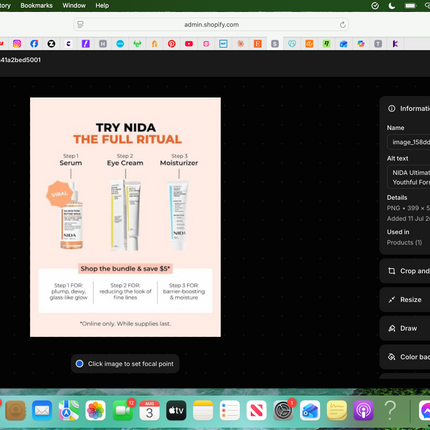Open the Draw tool

pyautogui.click(x=405, y=328)
